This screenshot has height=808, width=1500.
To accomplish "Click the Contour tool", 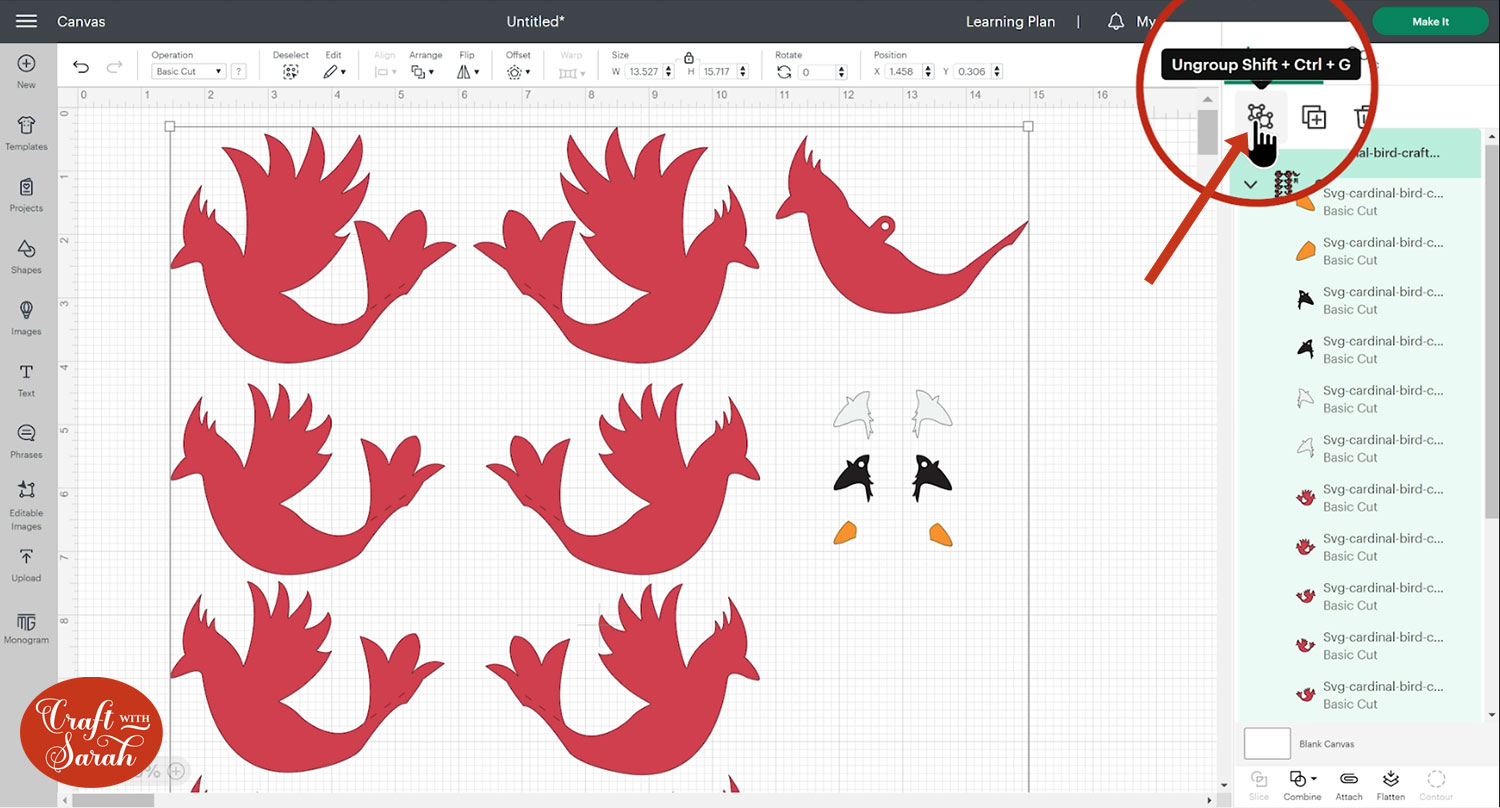I will pos(1436,784).
